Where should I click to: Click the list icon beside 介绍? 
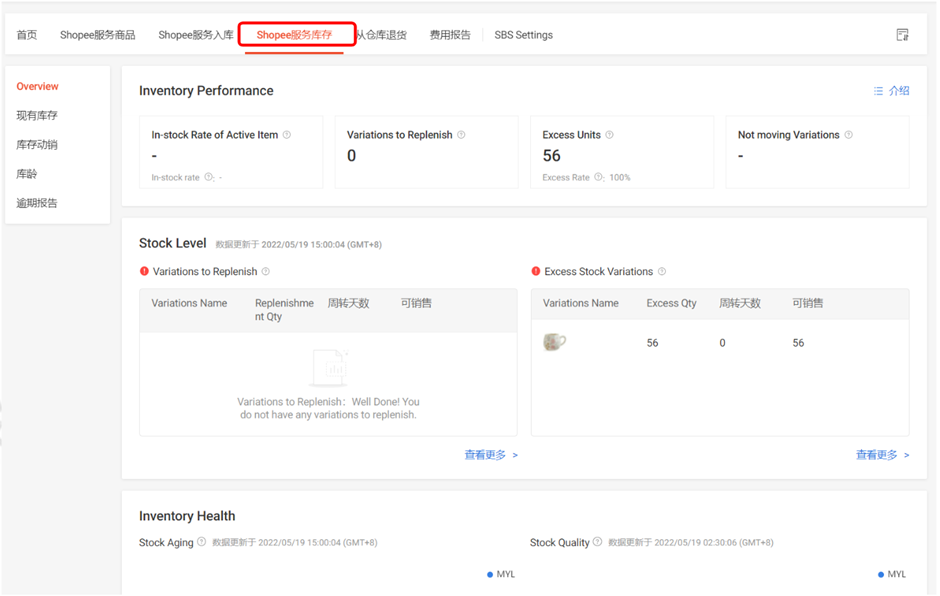[x=878, y=91]
